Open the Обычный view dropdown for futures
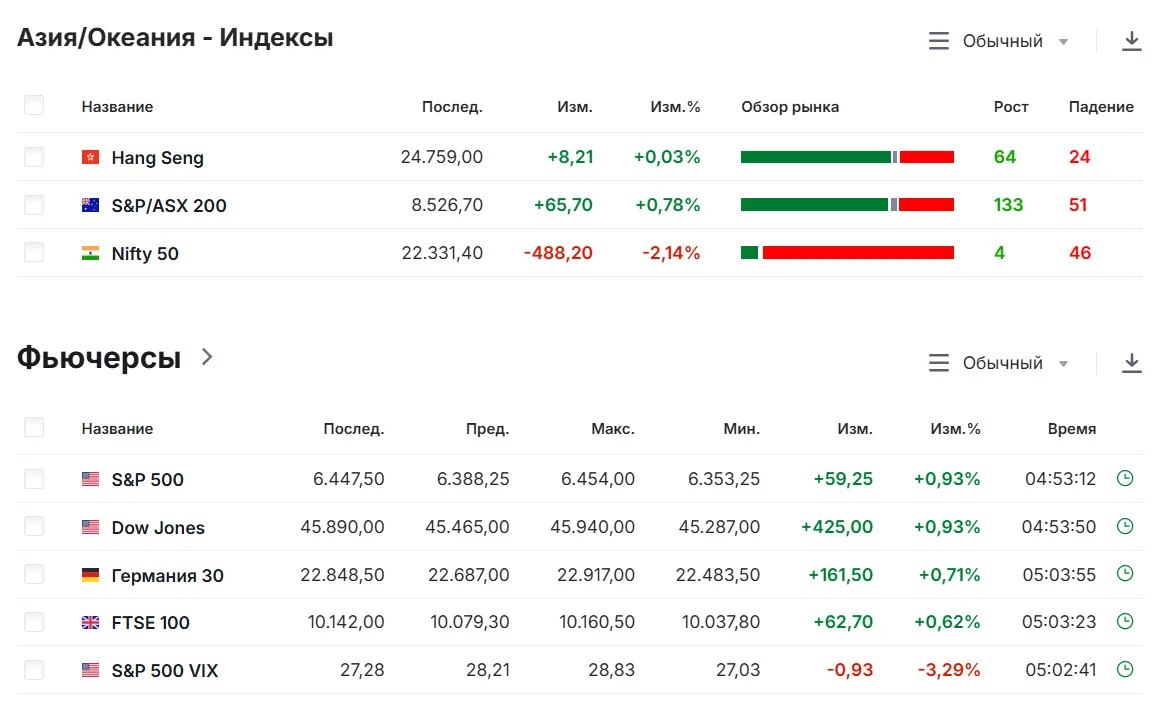 click(998, 363)
